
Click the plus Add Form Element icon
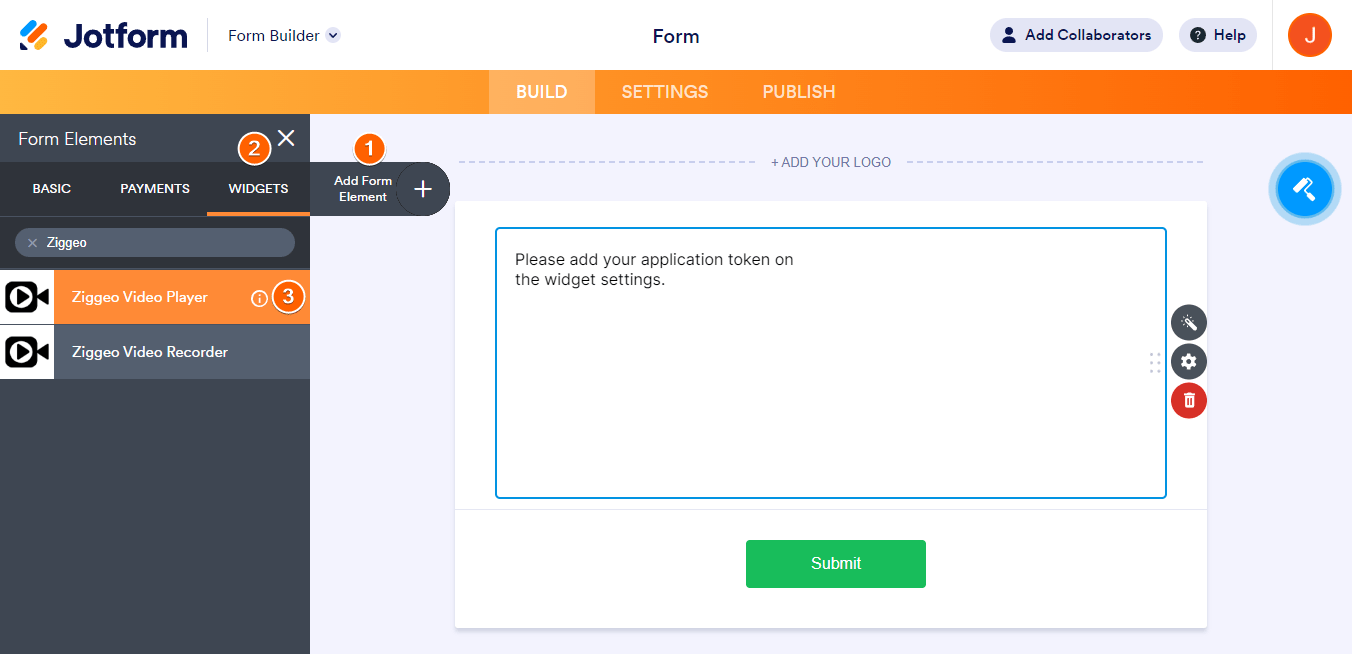point(423,188)
